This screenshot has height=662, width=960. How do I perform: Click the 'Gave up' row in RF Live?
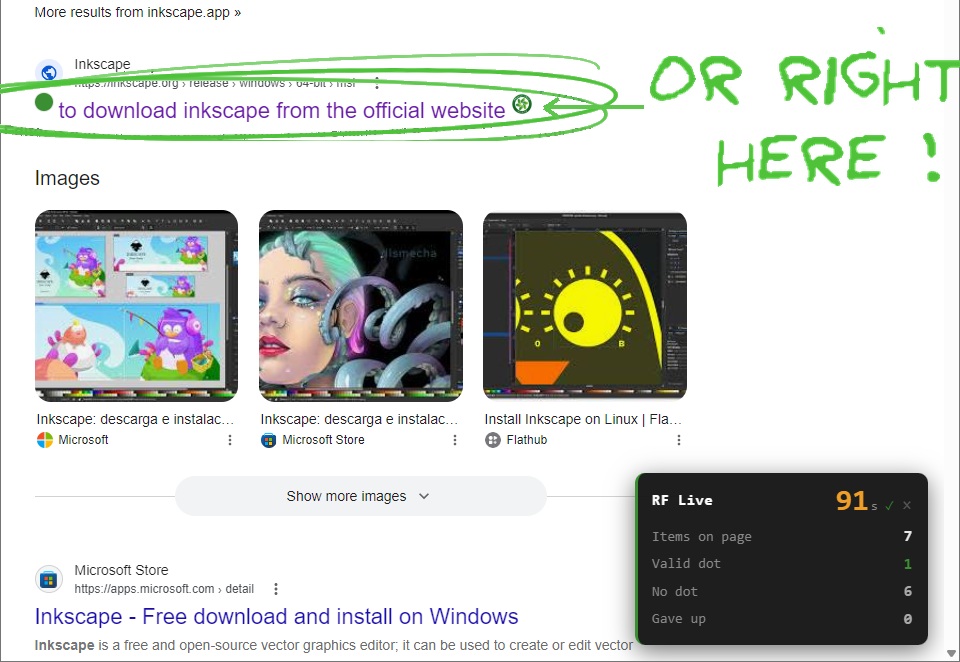coord(782,619)
